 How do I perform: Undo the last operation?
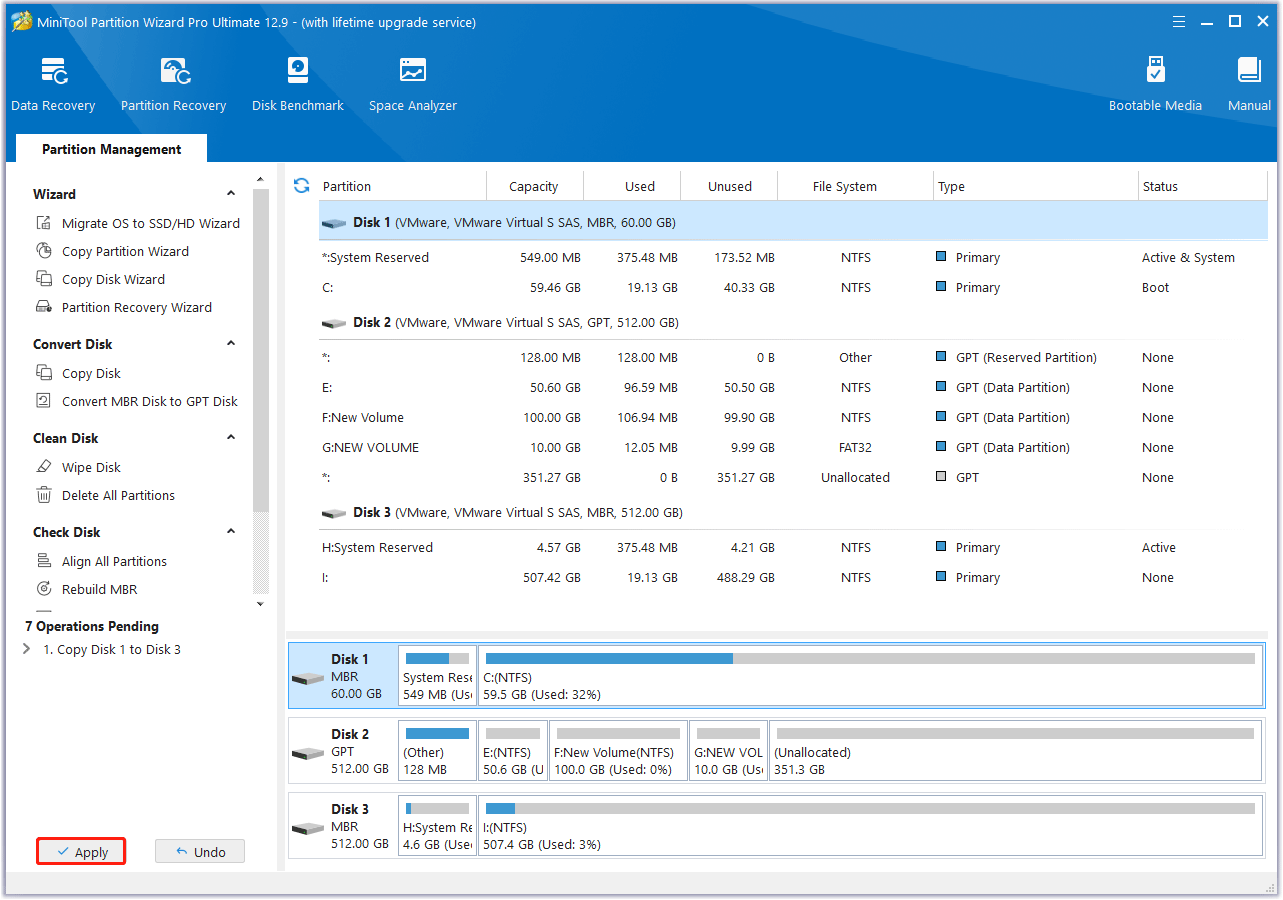[x=200, y=852]
